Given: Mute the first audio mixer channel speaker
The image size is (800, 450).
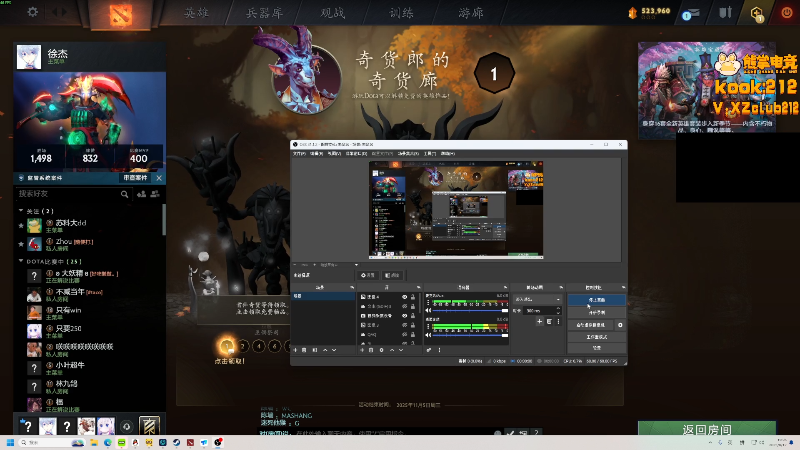Looking at the screenshot, I should [428, 310].
